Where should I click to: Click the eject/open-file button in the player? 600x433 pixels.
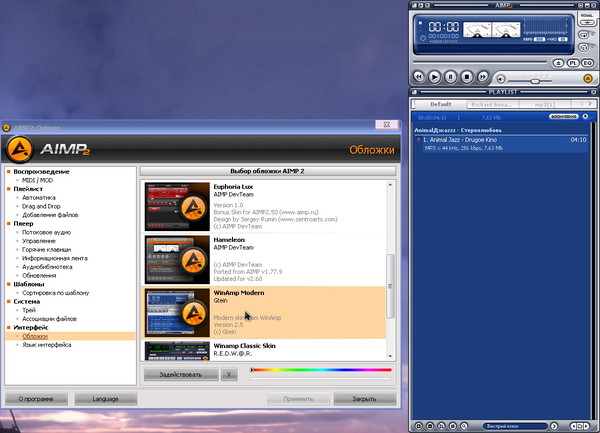tap(558, 63)
